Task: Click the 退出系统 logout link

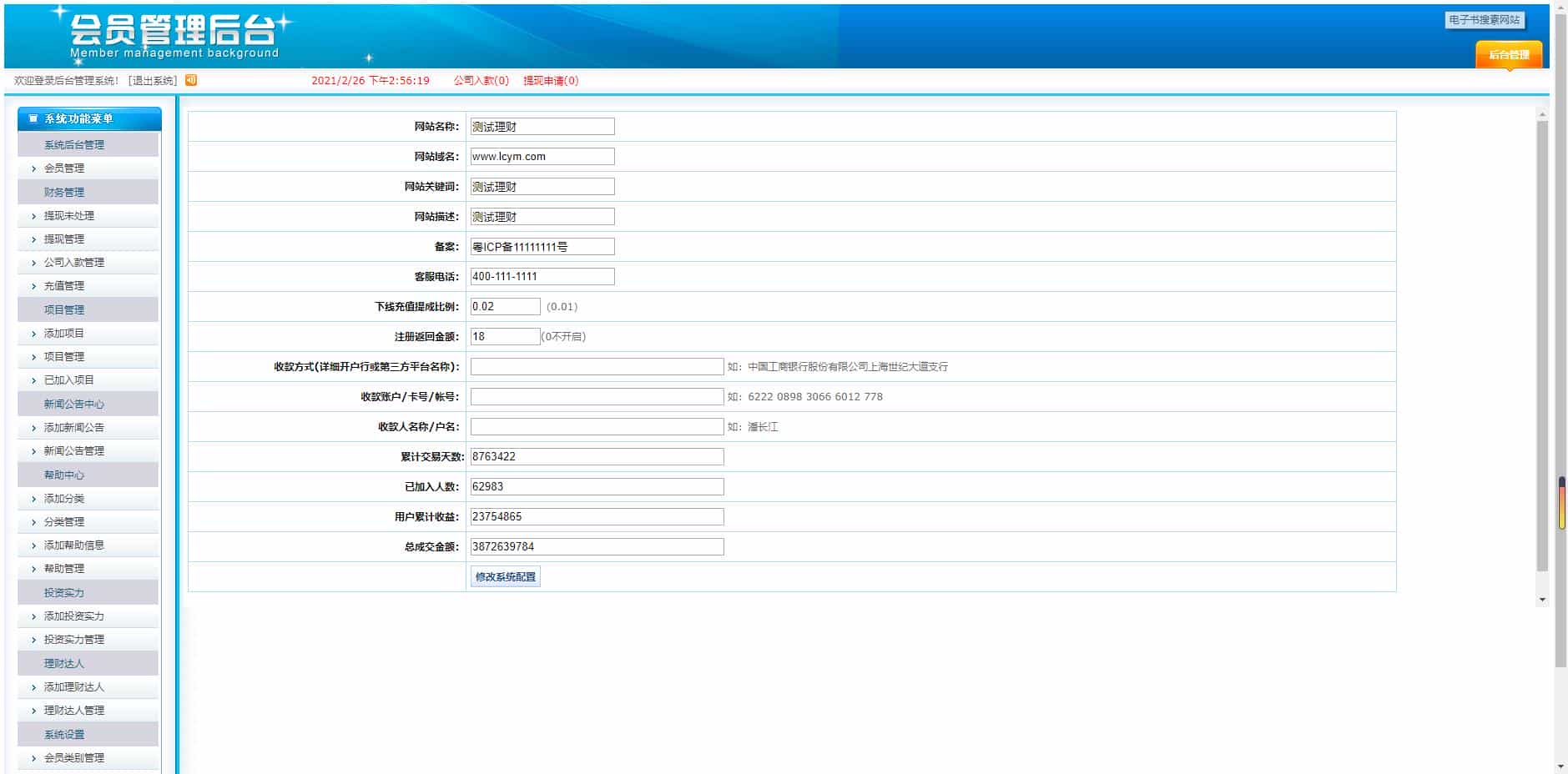Action: click(x=154, y=80)
